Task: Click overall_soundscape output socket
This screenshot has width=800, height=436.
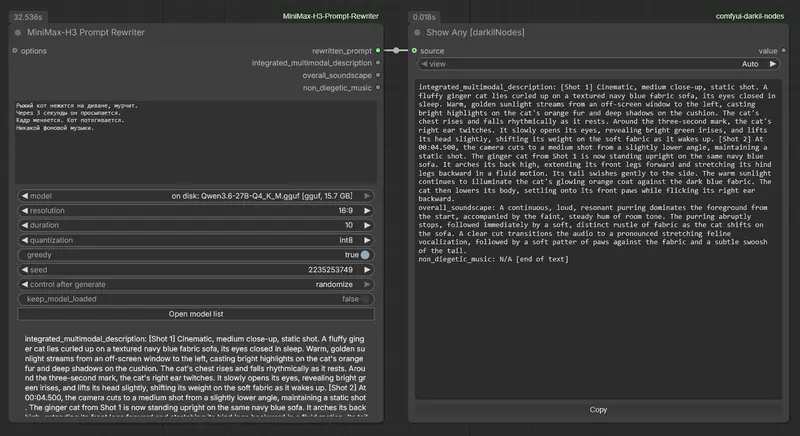Action: (x=378, y=75)
